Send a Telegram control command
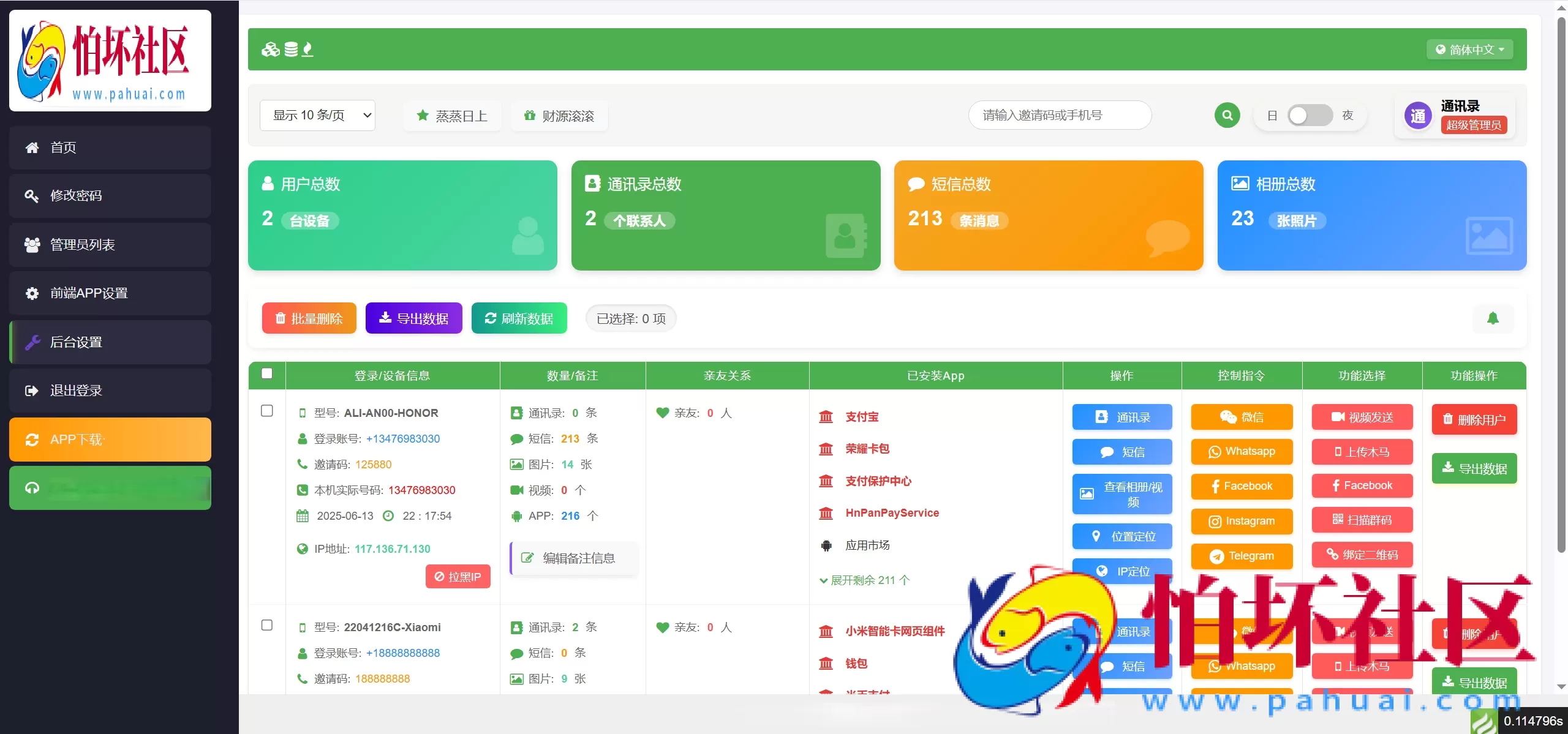The image size is (1568, 734). tap(1241, 556)
